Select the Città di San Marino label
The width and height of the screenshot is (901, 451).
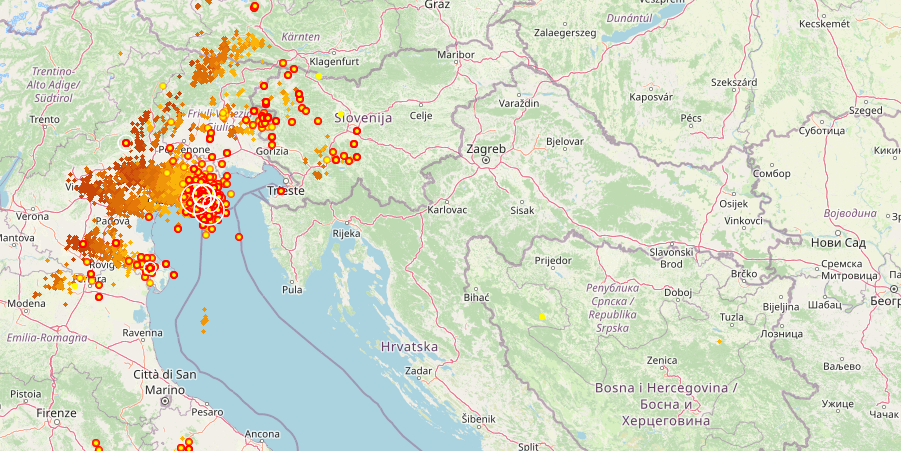tap(165, 383)
